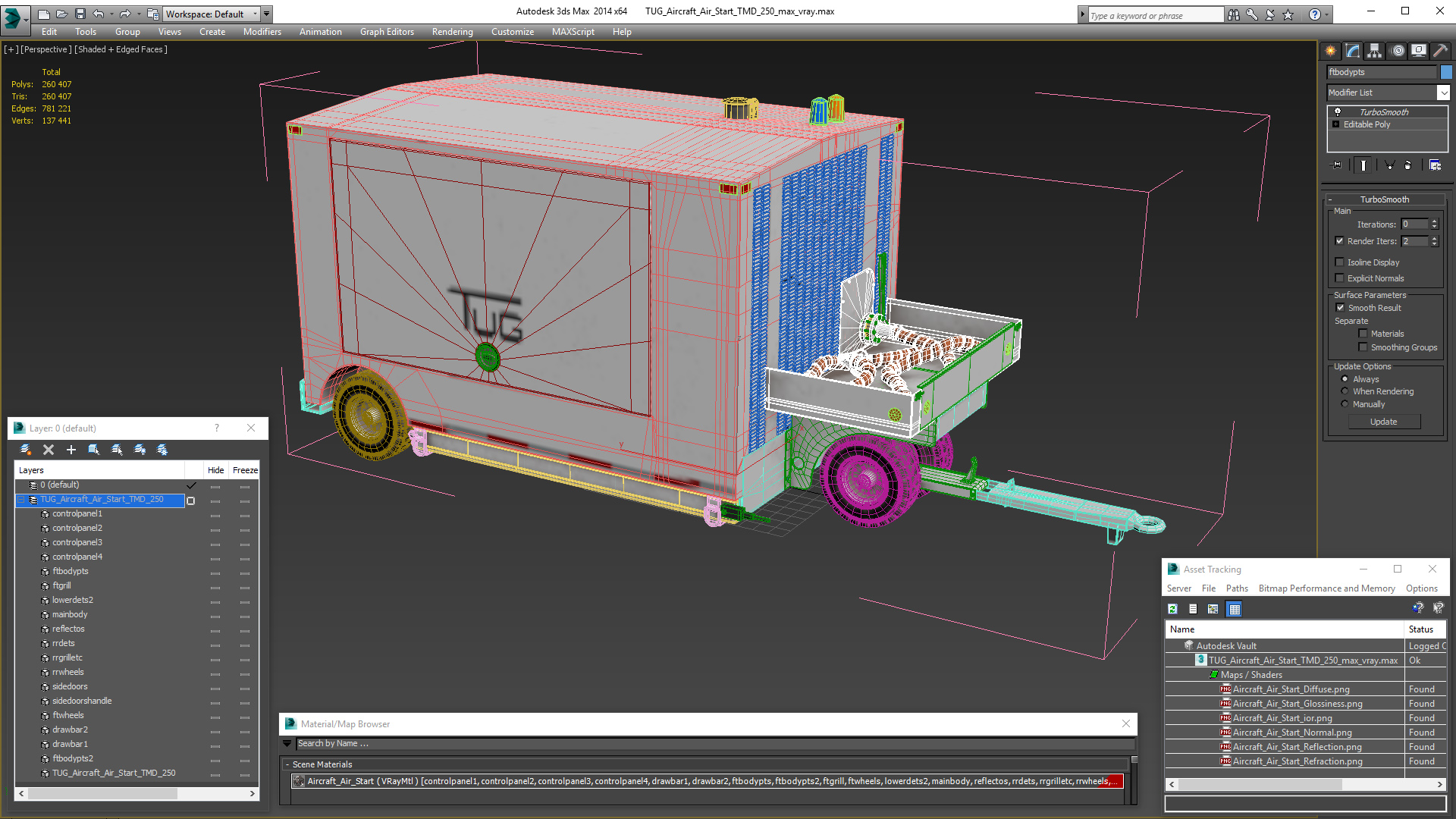
Task: Open the Customize menu
Action: 513,32
